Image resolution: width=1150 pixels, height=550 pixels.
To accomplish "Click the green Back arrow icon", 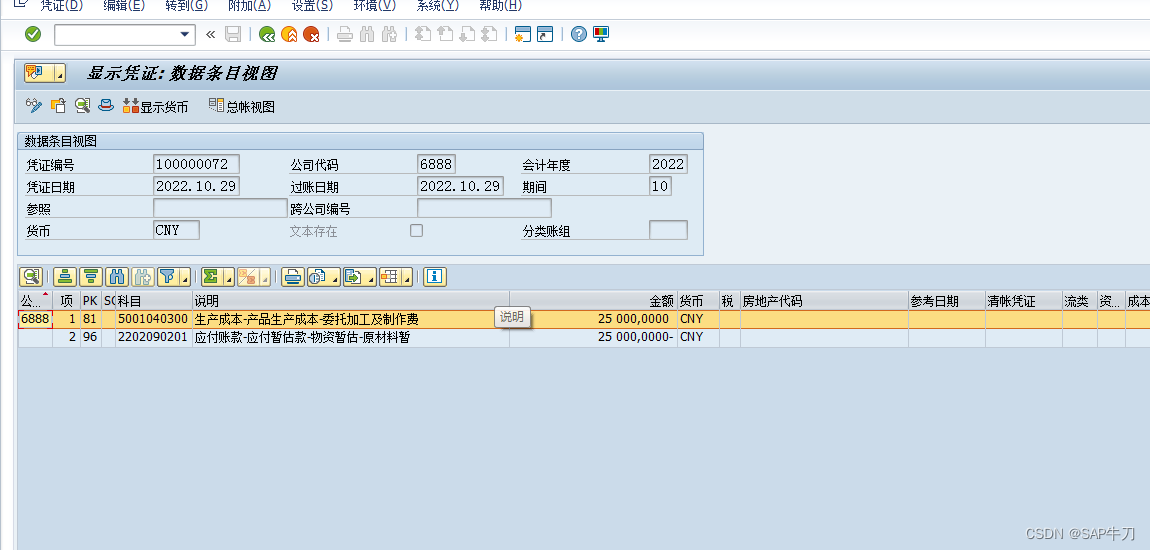I will point(267,34).
